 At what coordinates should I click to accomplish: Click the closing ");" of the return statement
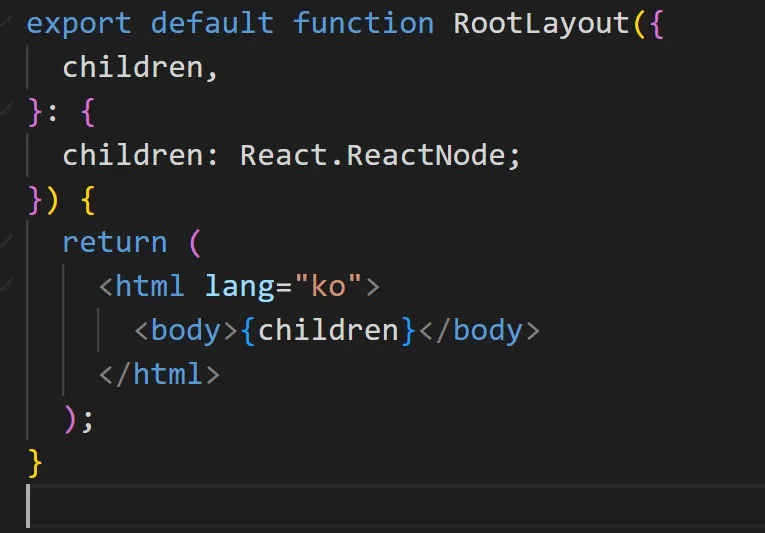[79, 419]
